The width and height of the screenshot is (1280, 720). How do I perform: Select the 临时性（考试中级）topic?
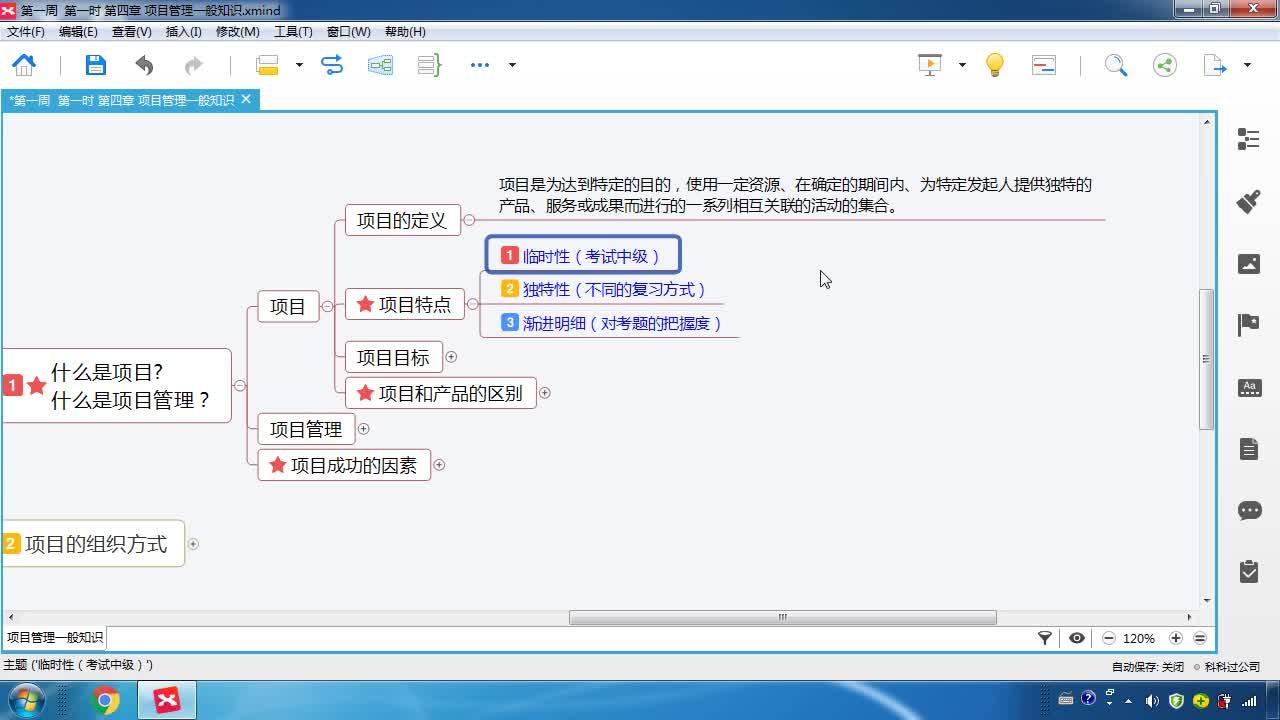click(x=583, y=256)
